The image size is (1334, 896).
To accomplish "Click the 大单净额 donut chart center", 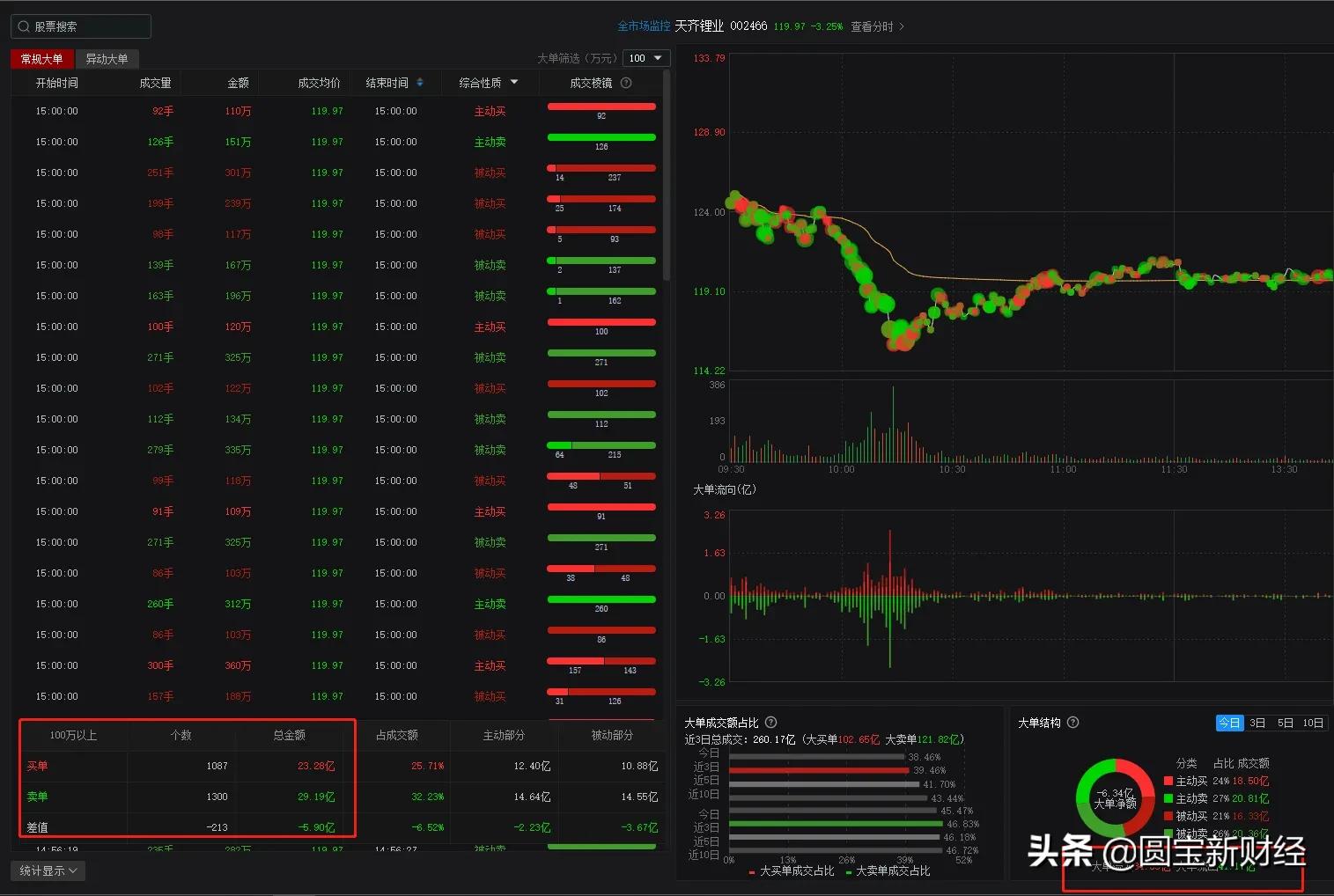I will click(x=1114, y=797).
